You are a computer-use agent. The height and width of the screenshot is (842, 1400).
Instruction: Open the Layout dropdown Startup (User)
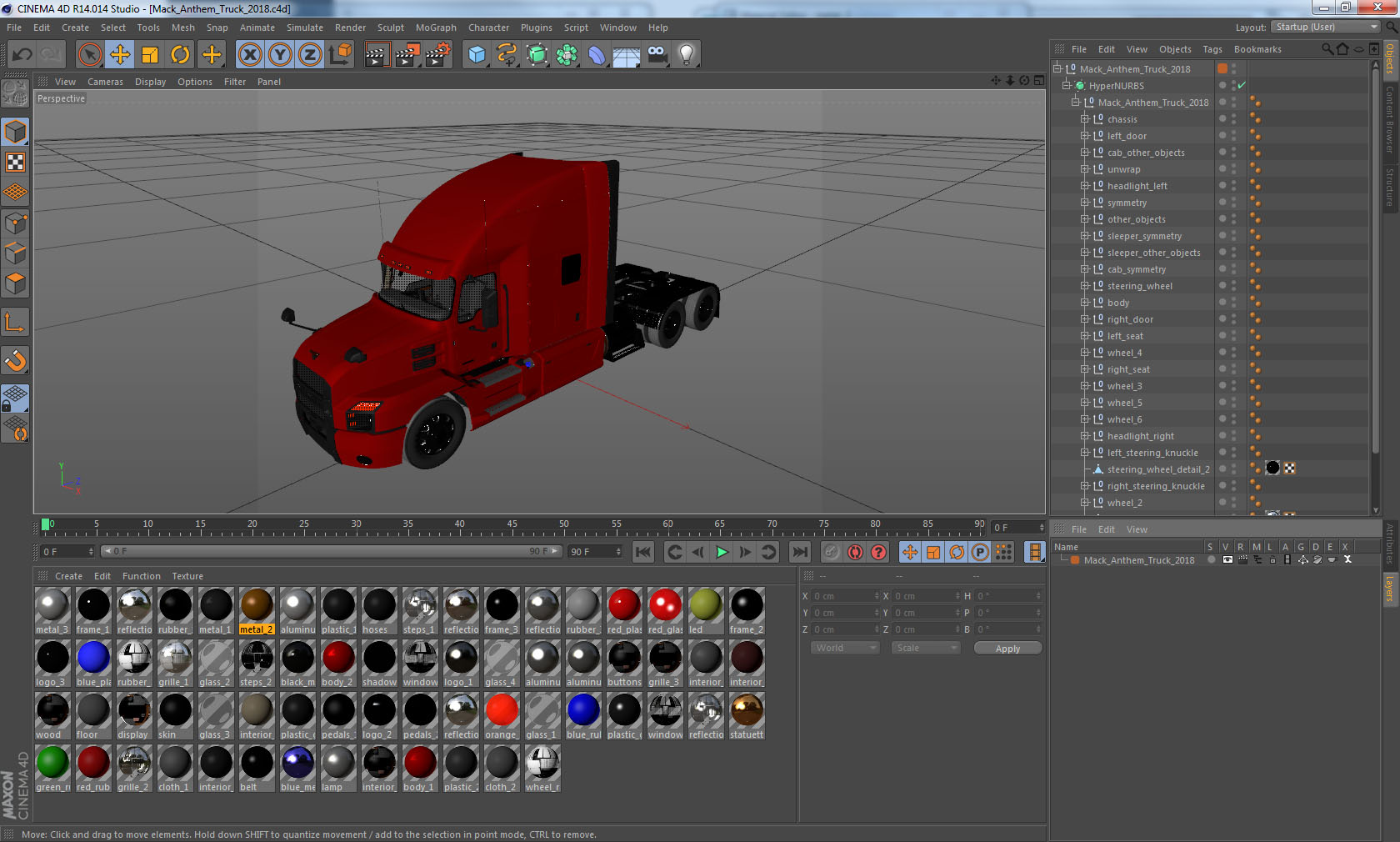1326,28
